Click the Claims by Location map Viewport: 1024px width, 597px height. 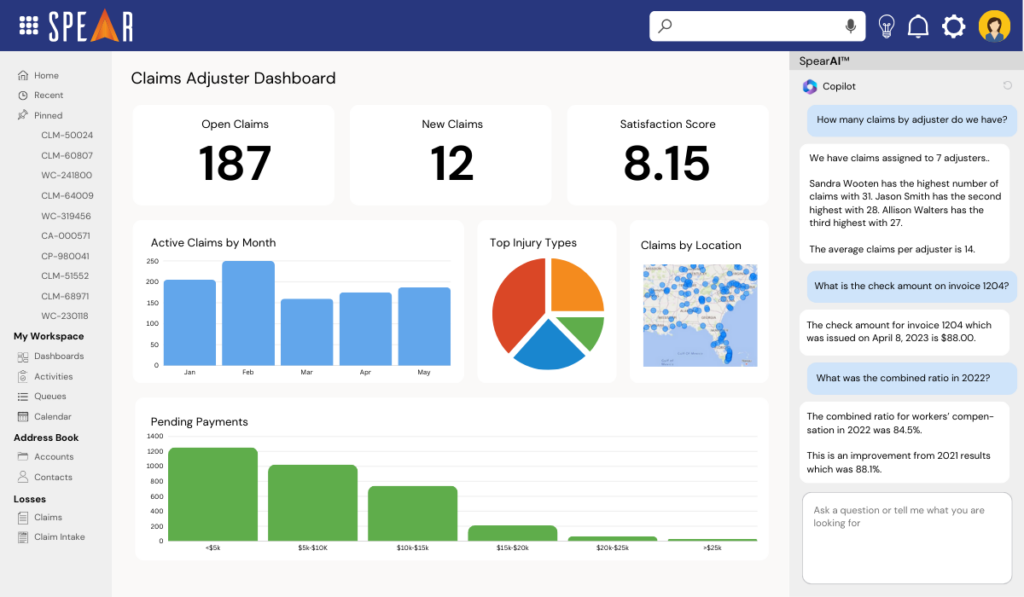click(x=699, y=315)
